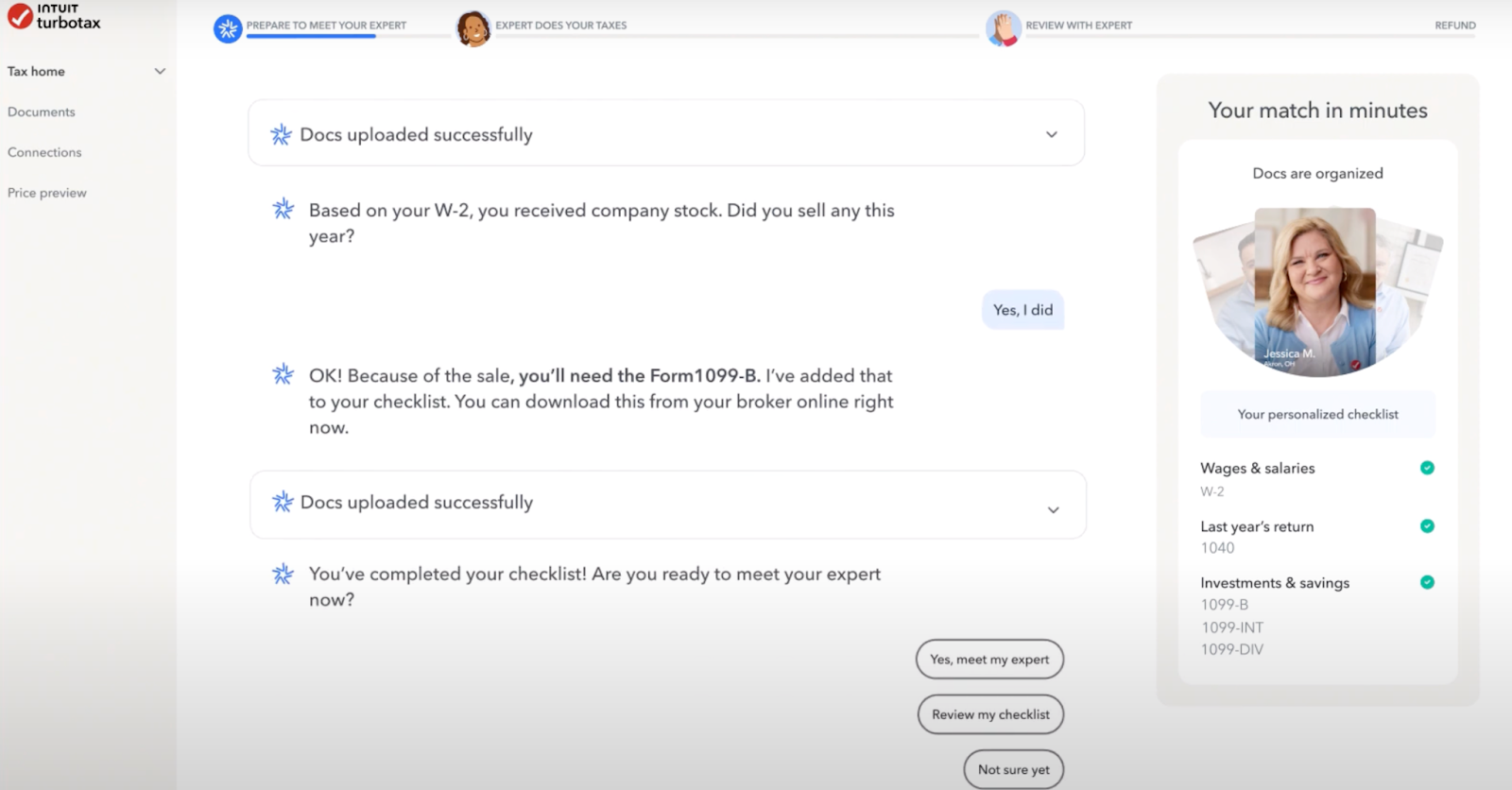Click the waving hand Review step icon
1512x790 pixels.
pyautogui.click(x=1004, y=29)
